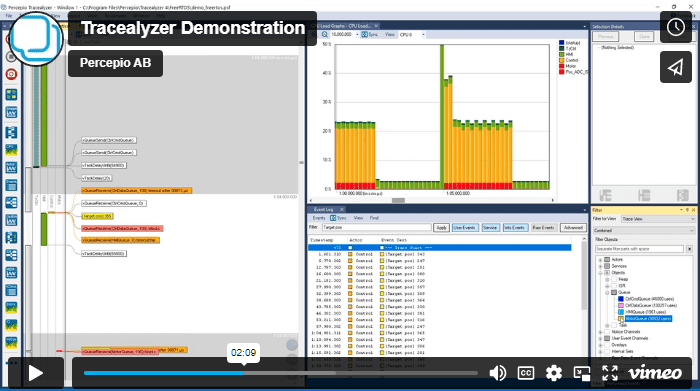The height and width of the screenshot is (391, 700).
Task: Visit the Percepio AB profile link
Action: click(x=115, y=63)
